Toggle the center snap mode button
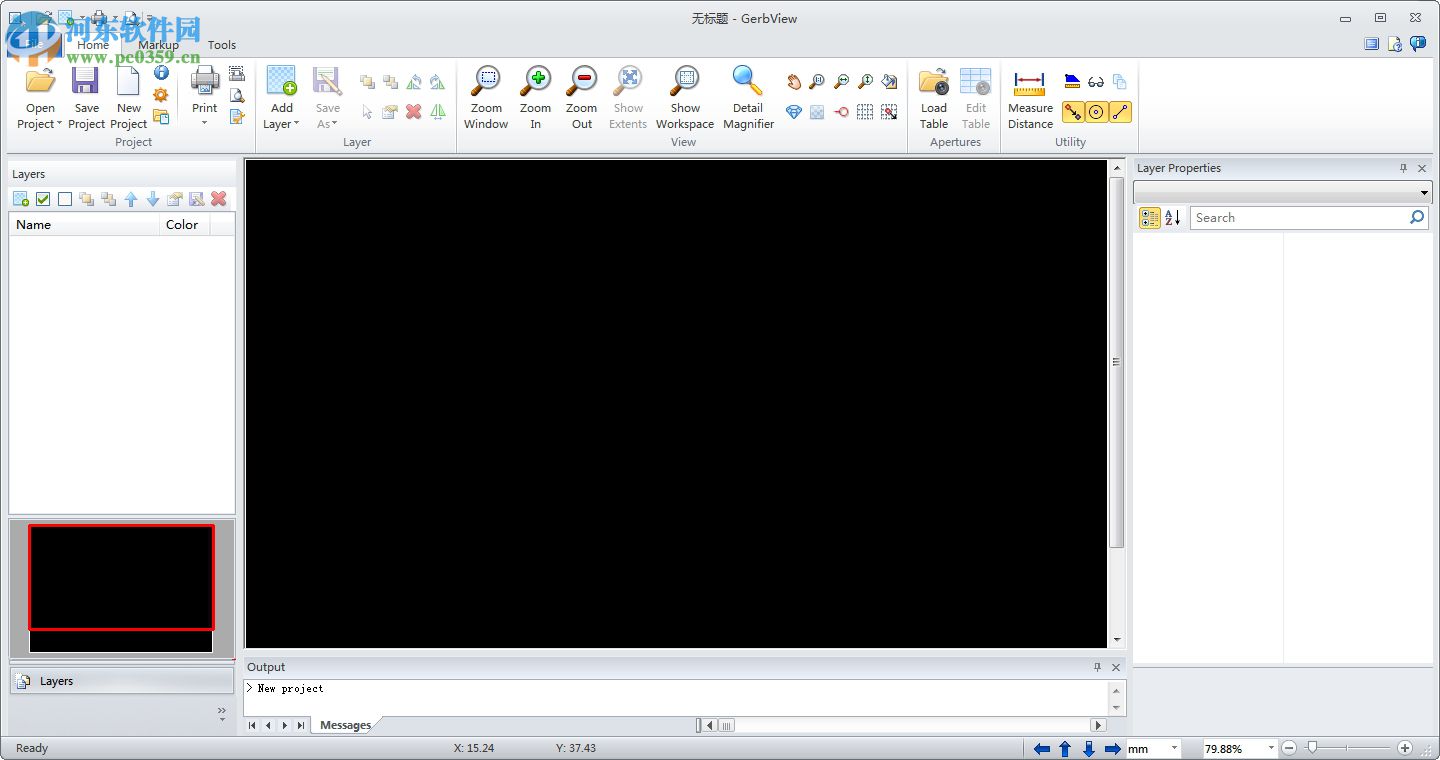The height and width of the screenshot is (760, 1440). click(1096, 112)
